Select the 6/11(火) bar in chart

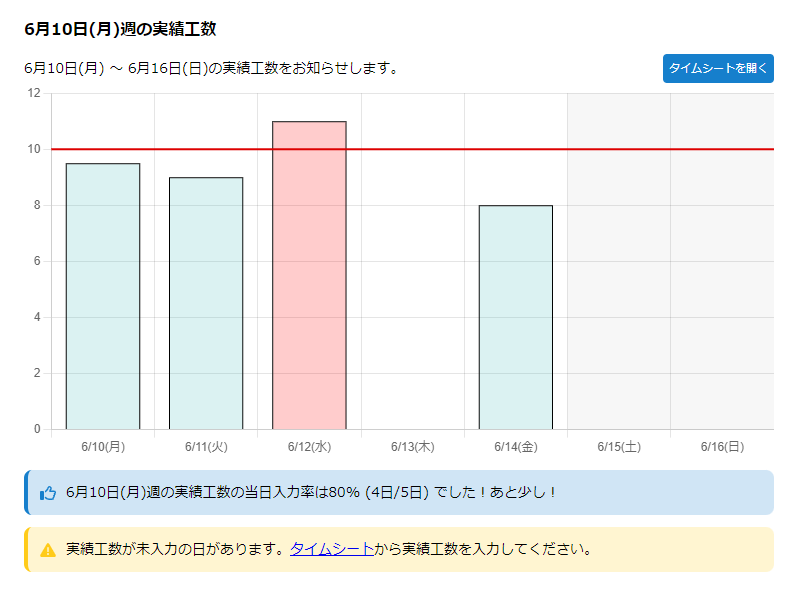[206, 303]
